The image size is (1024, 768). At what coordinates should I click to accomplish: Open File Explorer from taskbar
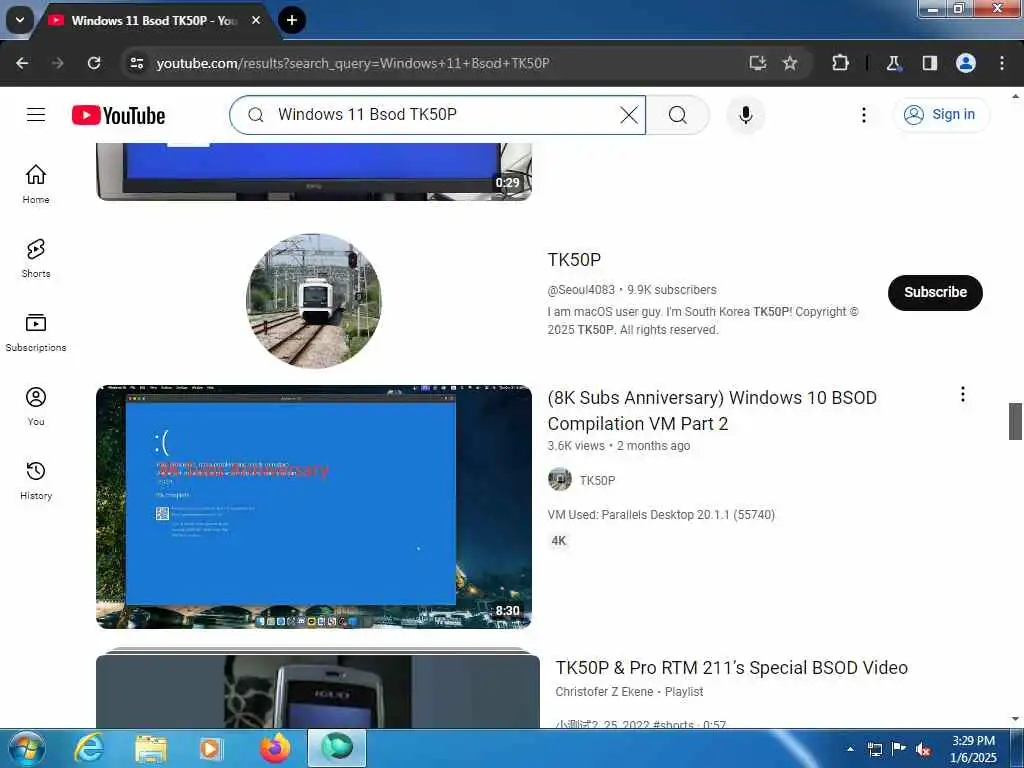[151, 749]
